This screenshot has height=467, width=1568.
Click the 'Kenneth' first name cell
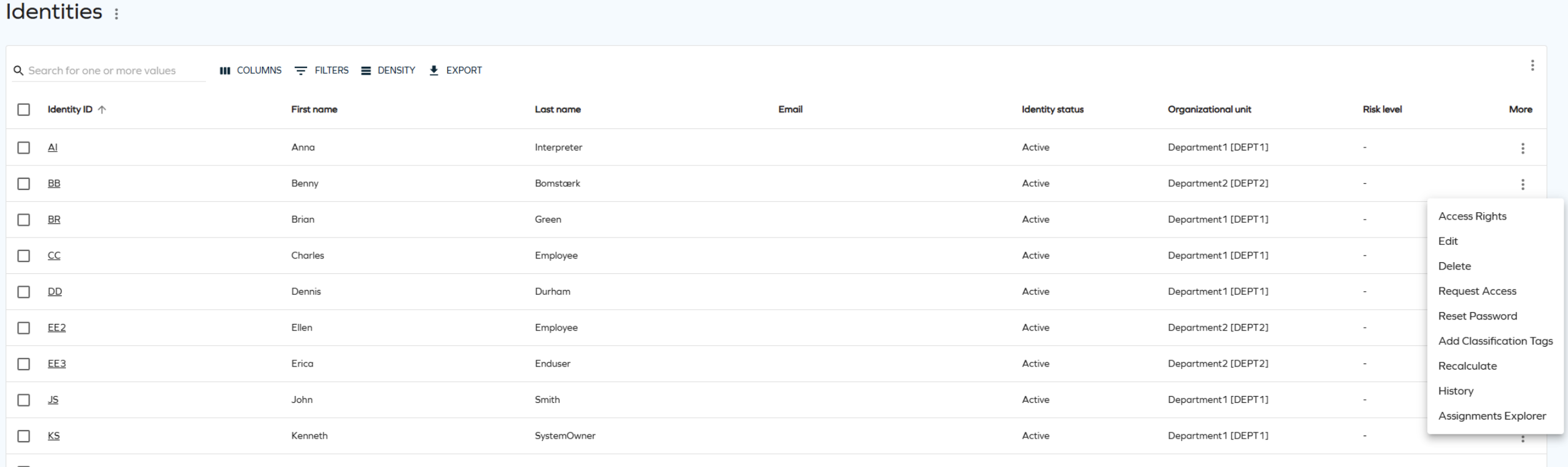[x=310, y=436]
